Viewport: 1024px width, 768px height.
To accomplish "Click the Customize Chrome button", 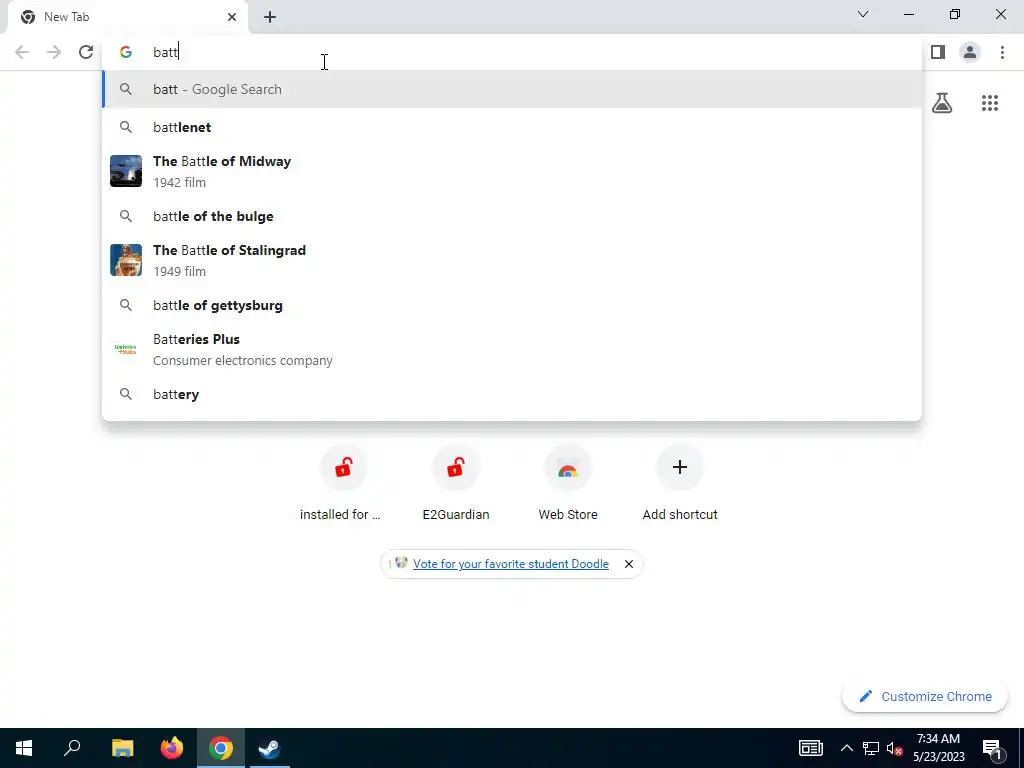I will (x=925, y=696).
